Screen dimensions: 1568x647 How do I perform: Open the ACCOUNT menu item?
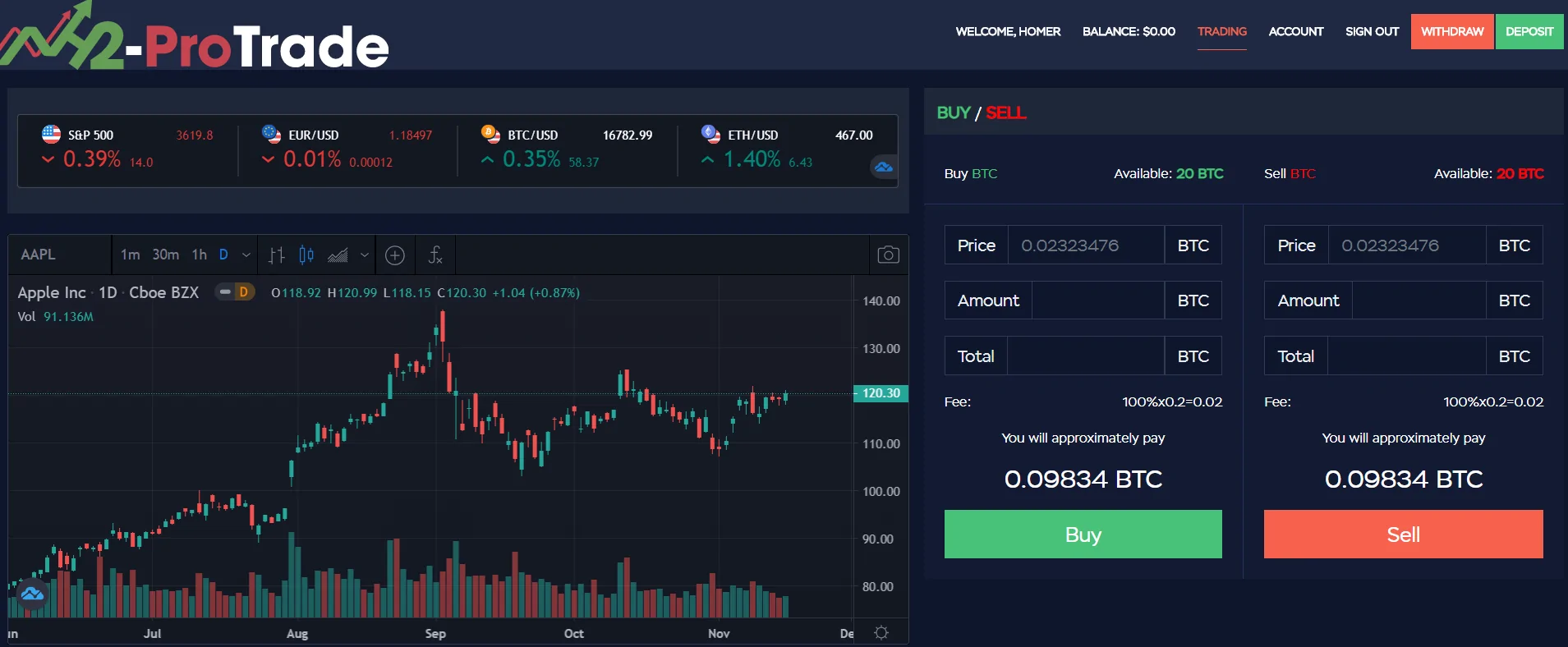pyautogui.click(x=1296, y=32)
